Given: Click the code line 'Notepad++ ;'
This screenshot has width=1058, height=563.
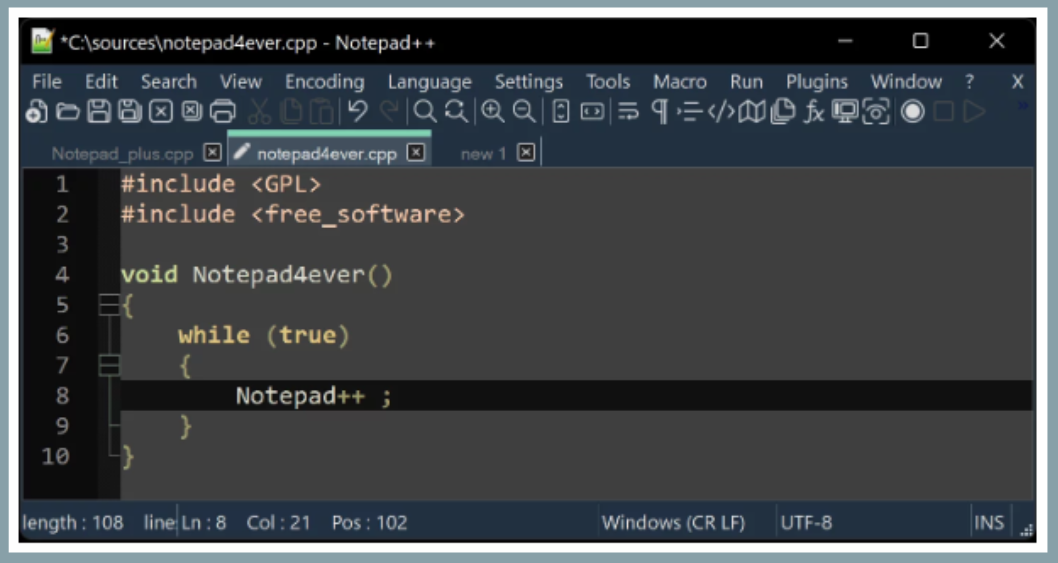Looking at the screenshot, I should (313, 396).
